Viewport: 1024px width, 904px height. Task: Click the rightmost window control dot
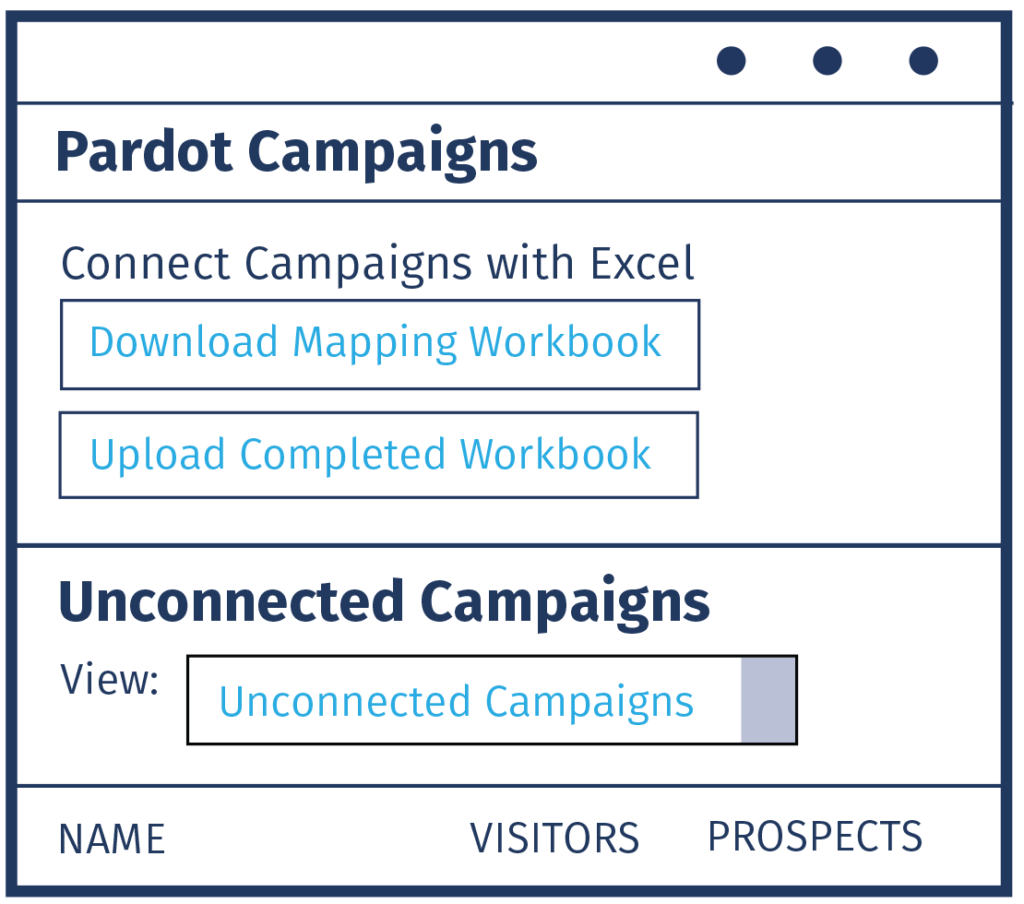pyautogui.click(x=923, y=61)
